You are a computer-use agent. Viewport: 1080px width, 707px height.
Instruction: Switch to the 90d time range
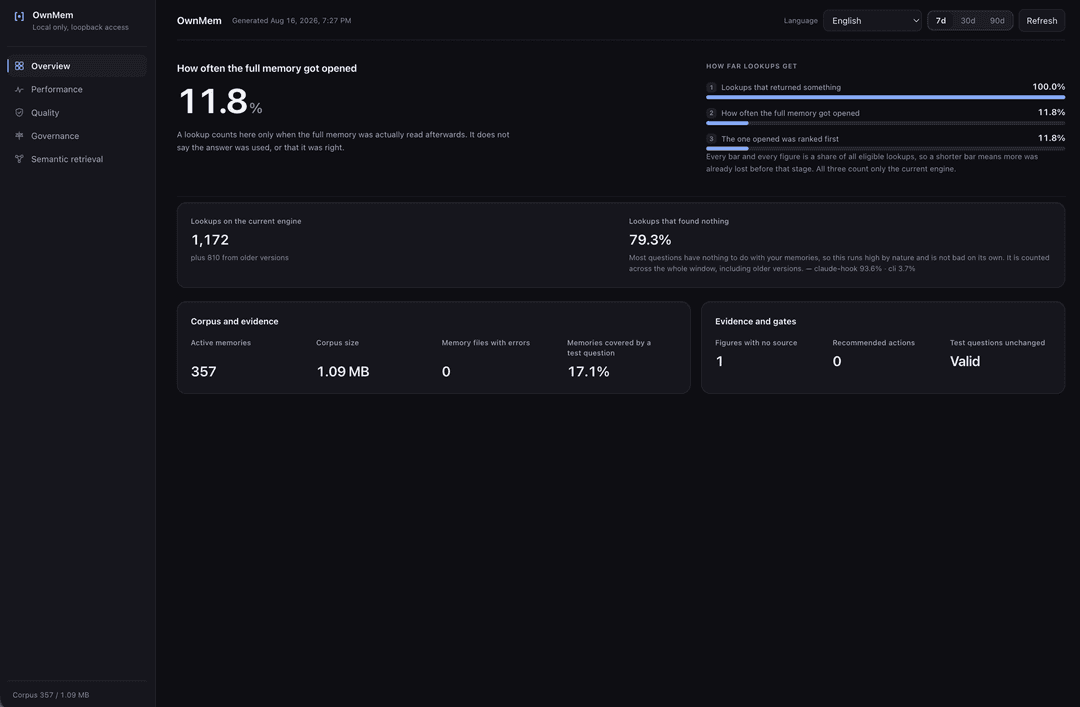coord(997,21)
